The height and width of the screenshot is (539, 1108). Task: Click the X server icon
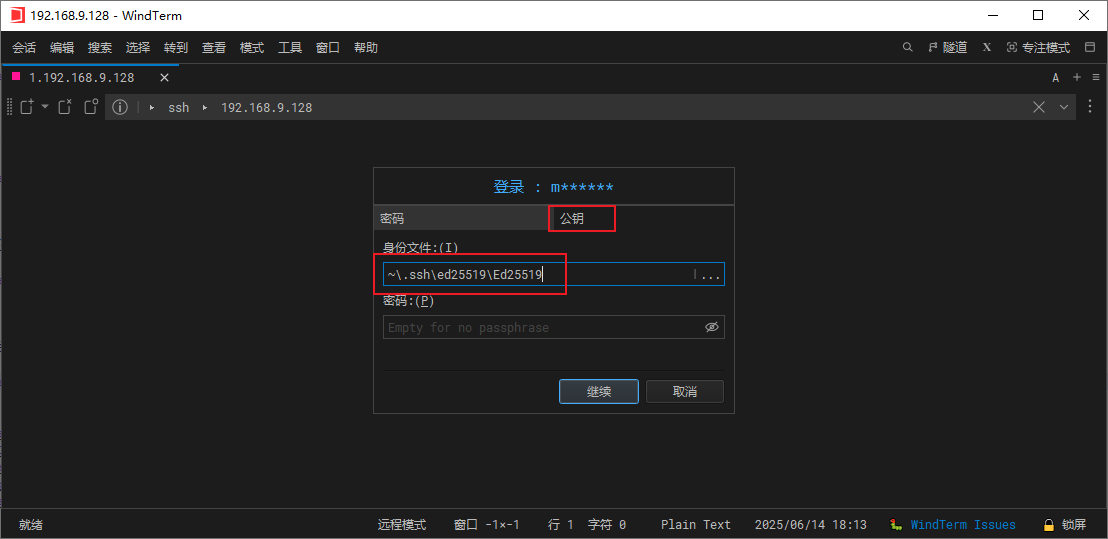pyautogui.click(x=987, y=47)
